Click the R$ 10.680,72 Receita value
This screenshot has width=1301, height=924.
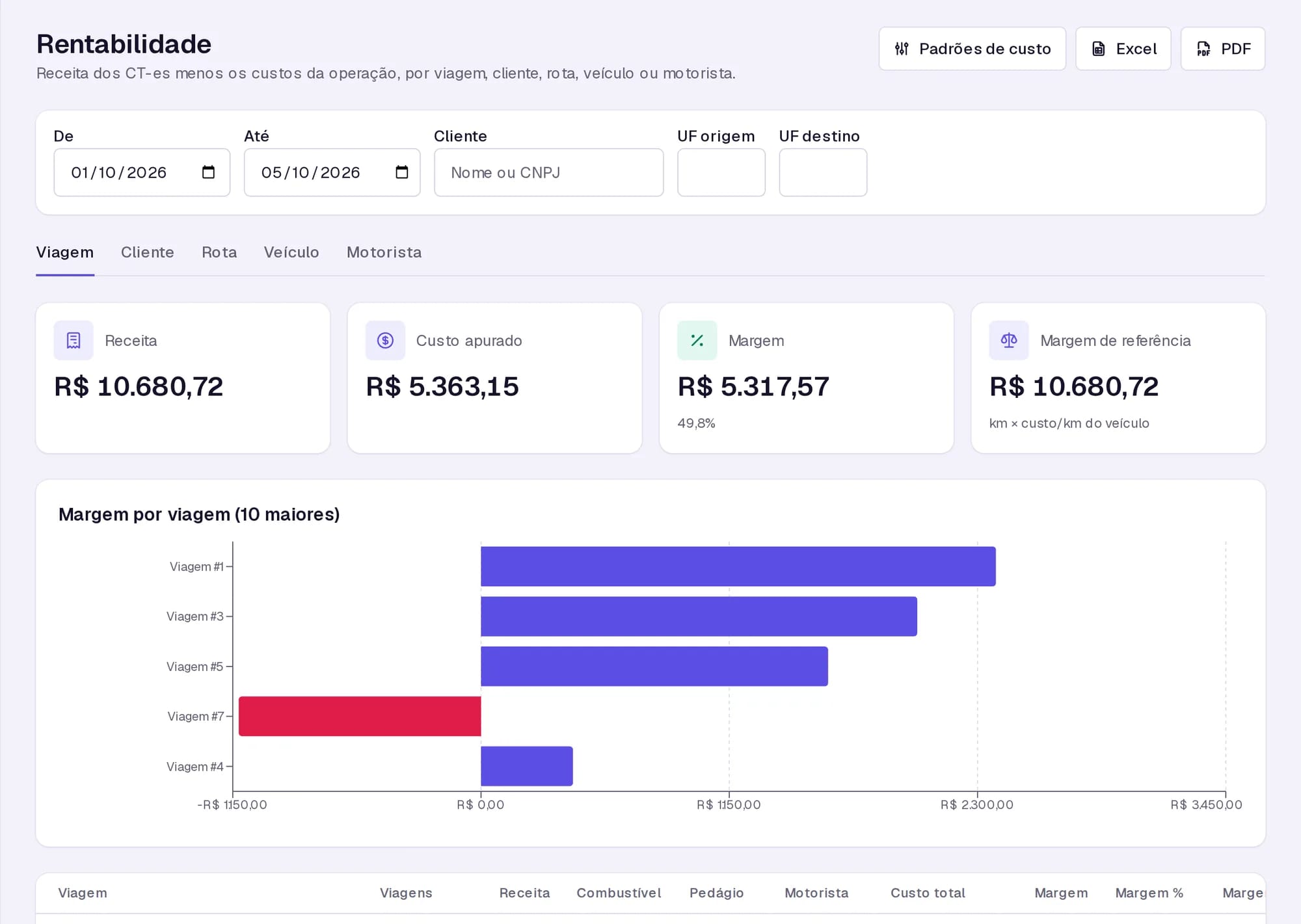(139, 387)
